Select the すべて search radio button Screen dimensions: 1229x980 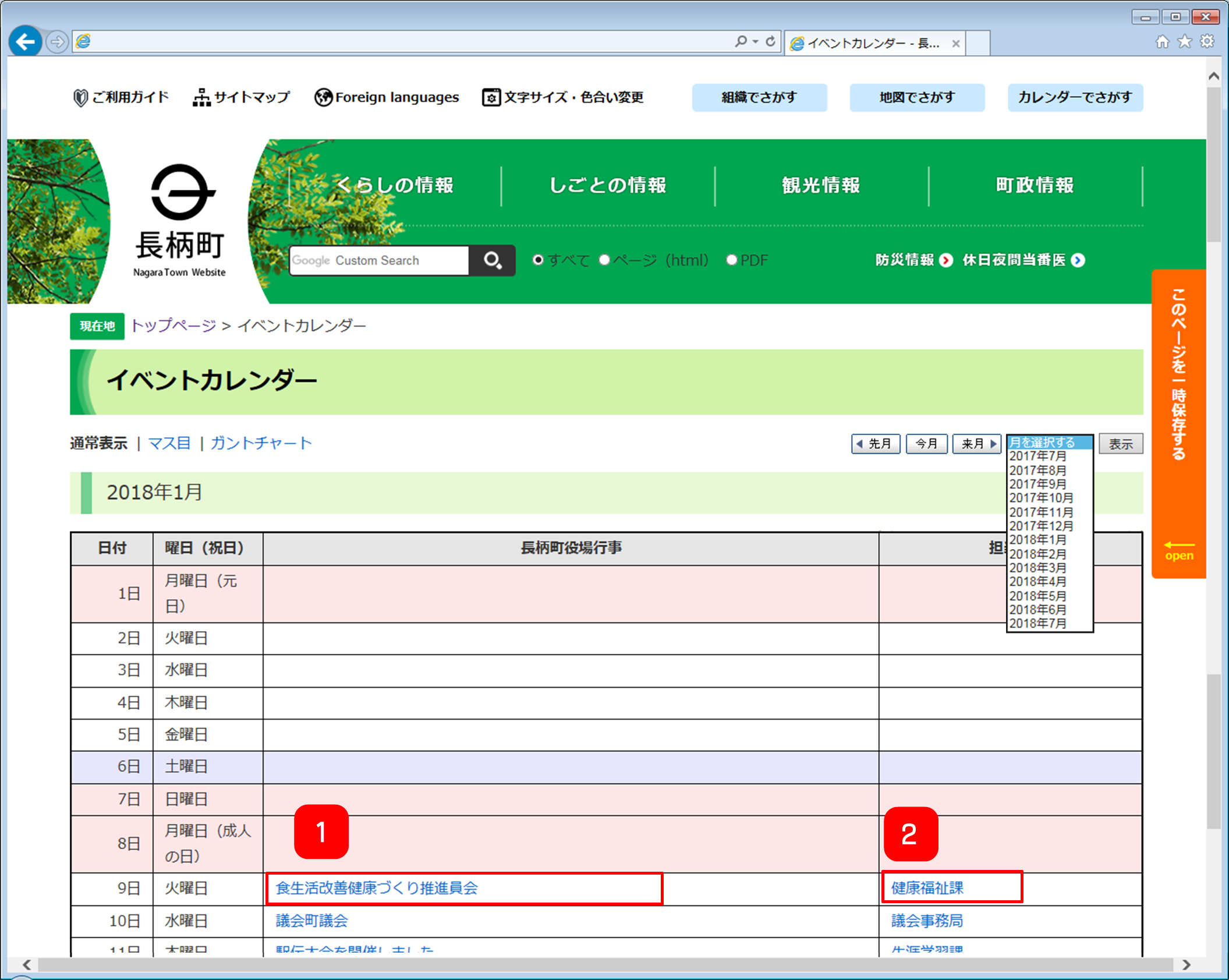pyautogui.click(x=538, y=260)
